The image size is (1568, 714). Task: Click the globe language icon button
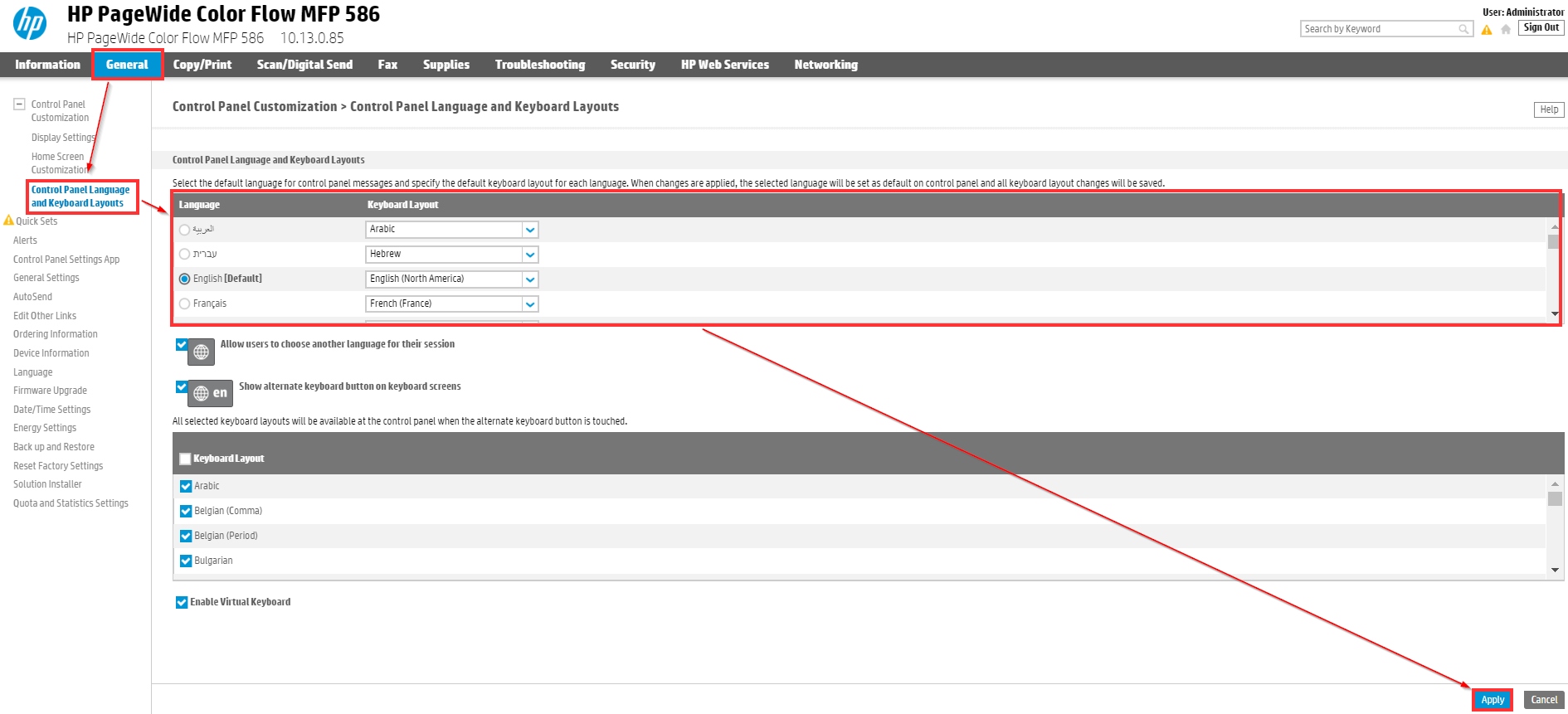[201, 352]
